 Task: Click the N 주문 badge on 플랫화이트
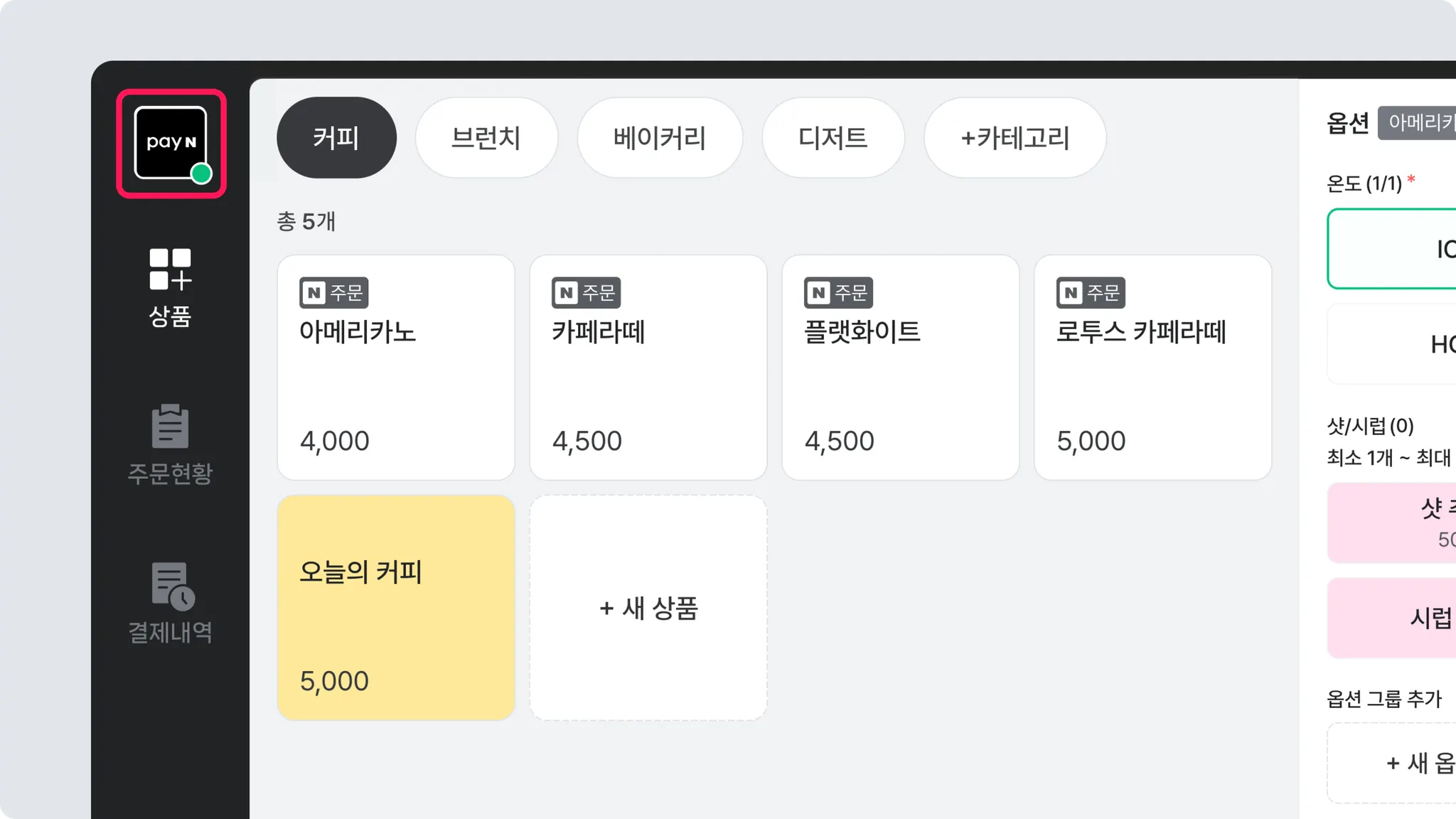pyautogui.click(x=838, y=292)
